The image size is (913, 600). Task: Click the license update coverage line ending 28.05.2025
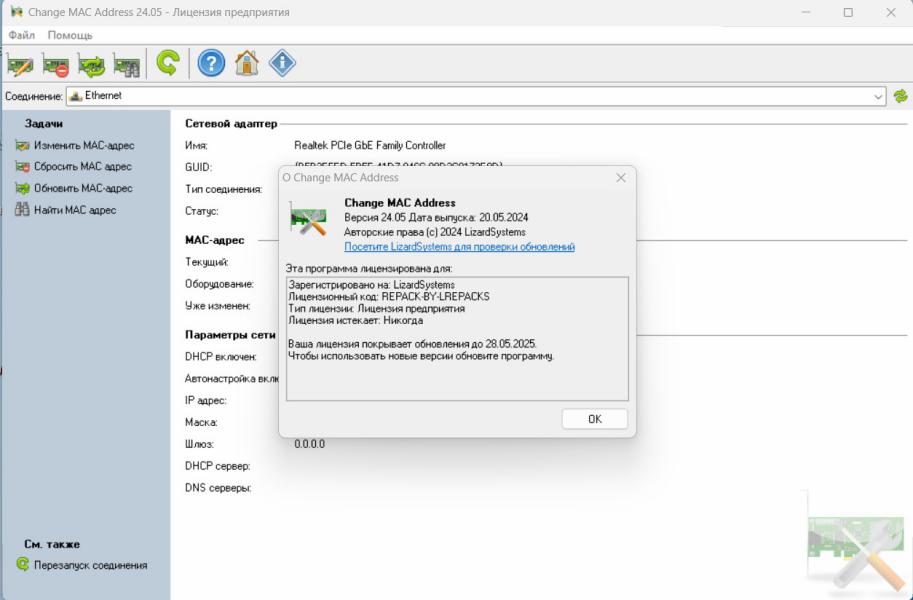click(x=412, y=344)
